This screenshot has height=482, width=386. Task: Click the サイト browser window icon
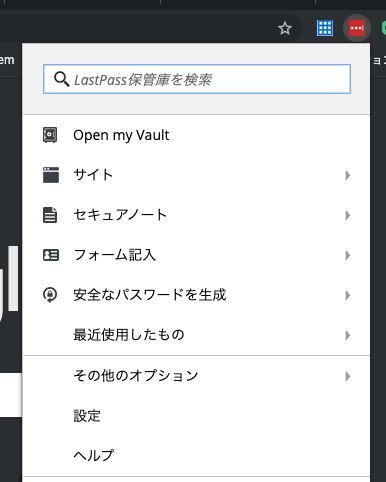[x=51, y=175]
